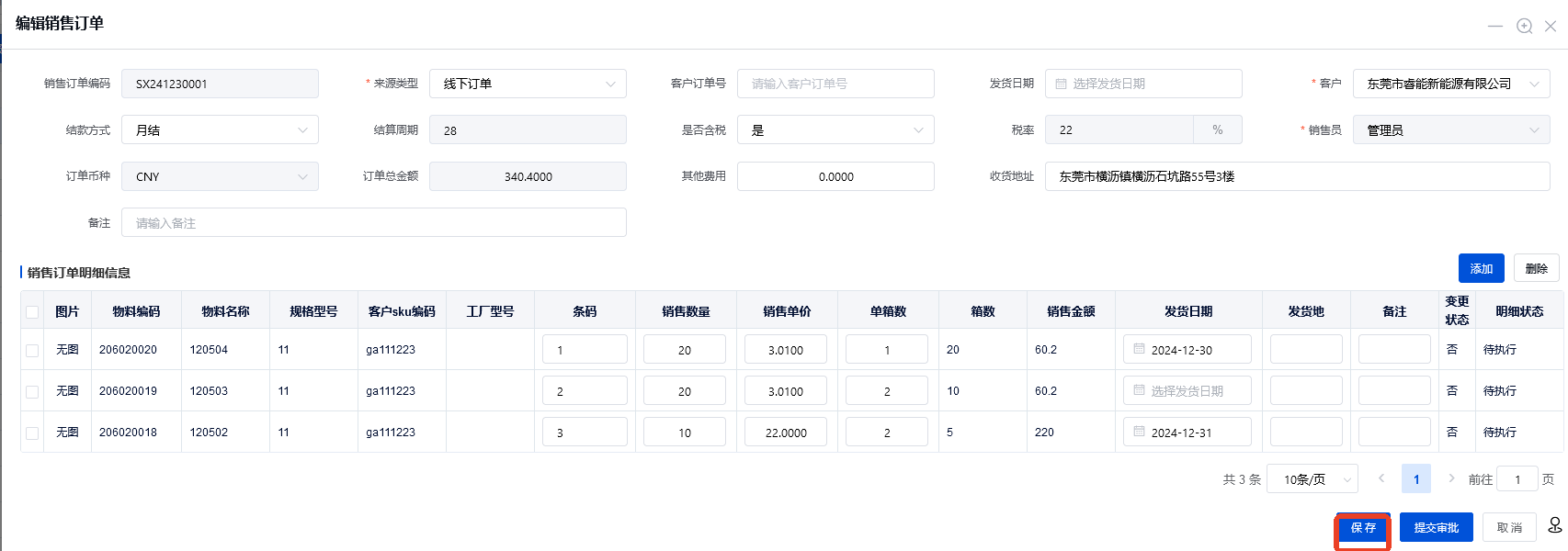Toggle the select-all checkbox in table header
This screenshot has height=551, width=1568.
pos(32,312)
